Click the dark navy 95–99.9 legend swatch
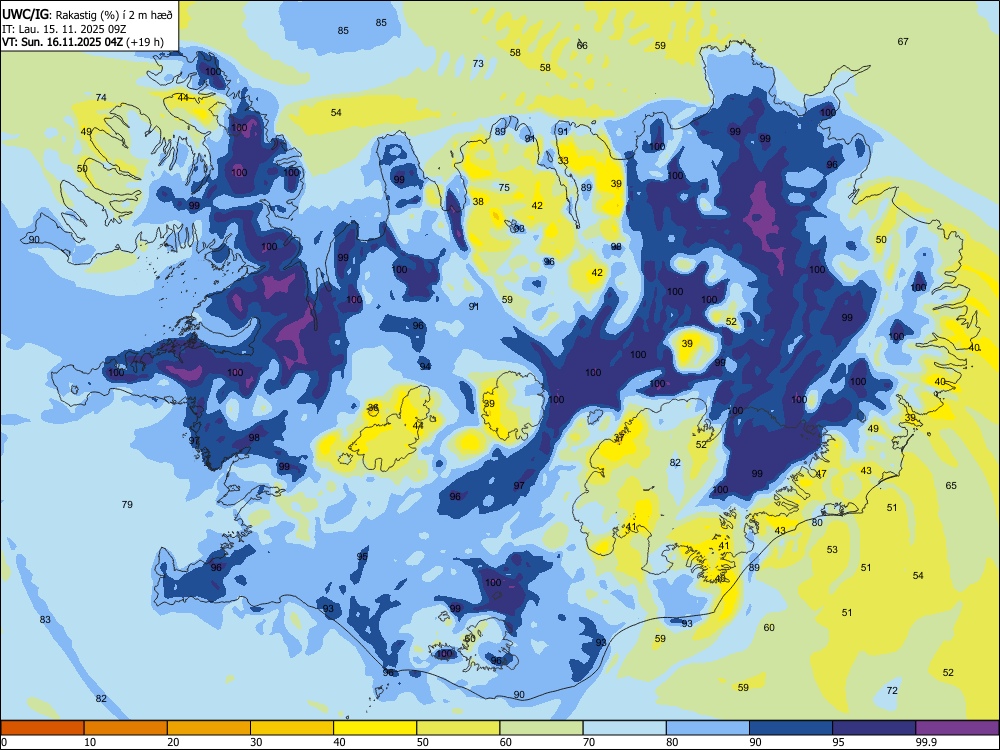Image resolution: width=1000 pixels, height=750 pixels. click(x=874, y=728)
